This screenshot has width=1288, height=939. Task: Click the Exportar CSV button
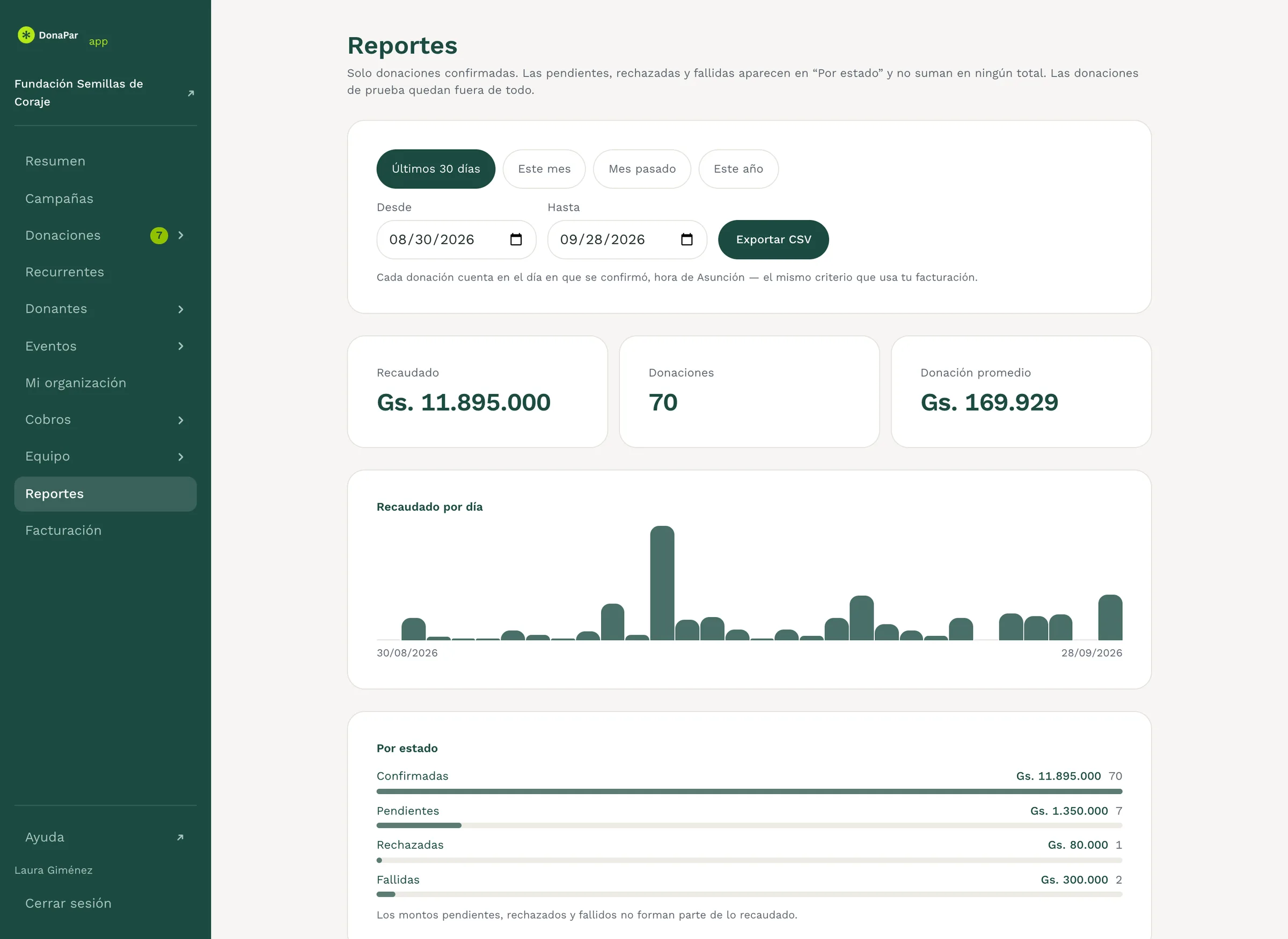click(773, 239)
